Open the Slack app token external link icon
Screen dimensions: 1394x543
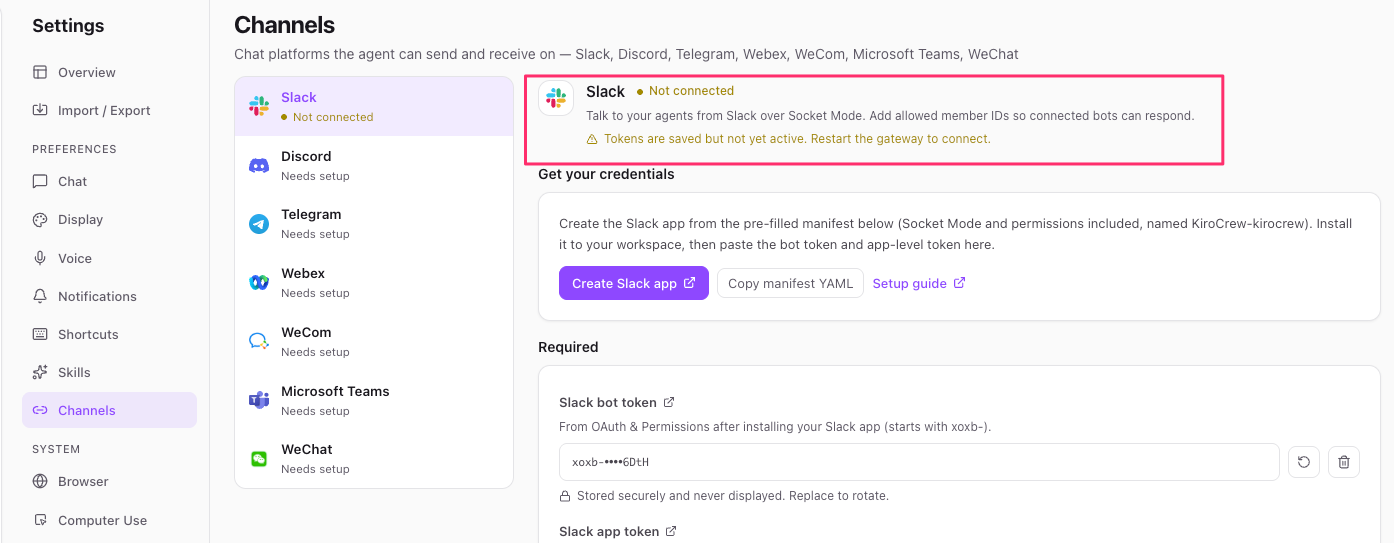pyautogui.click(x=671, y=531)
